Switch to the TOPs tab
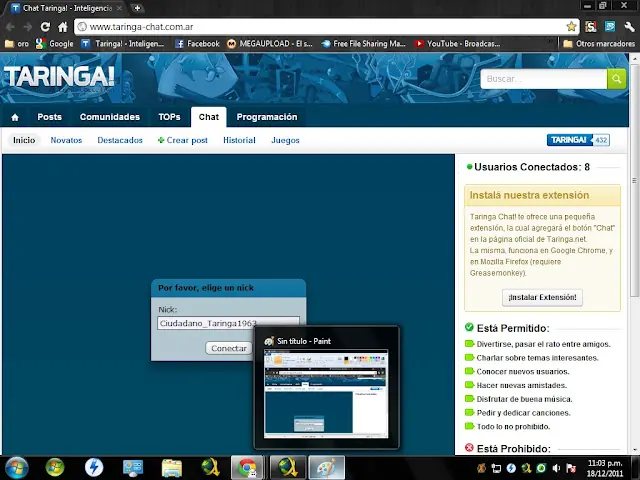The image size is (640, 480). pyautogui.click(x=169, y=117)
